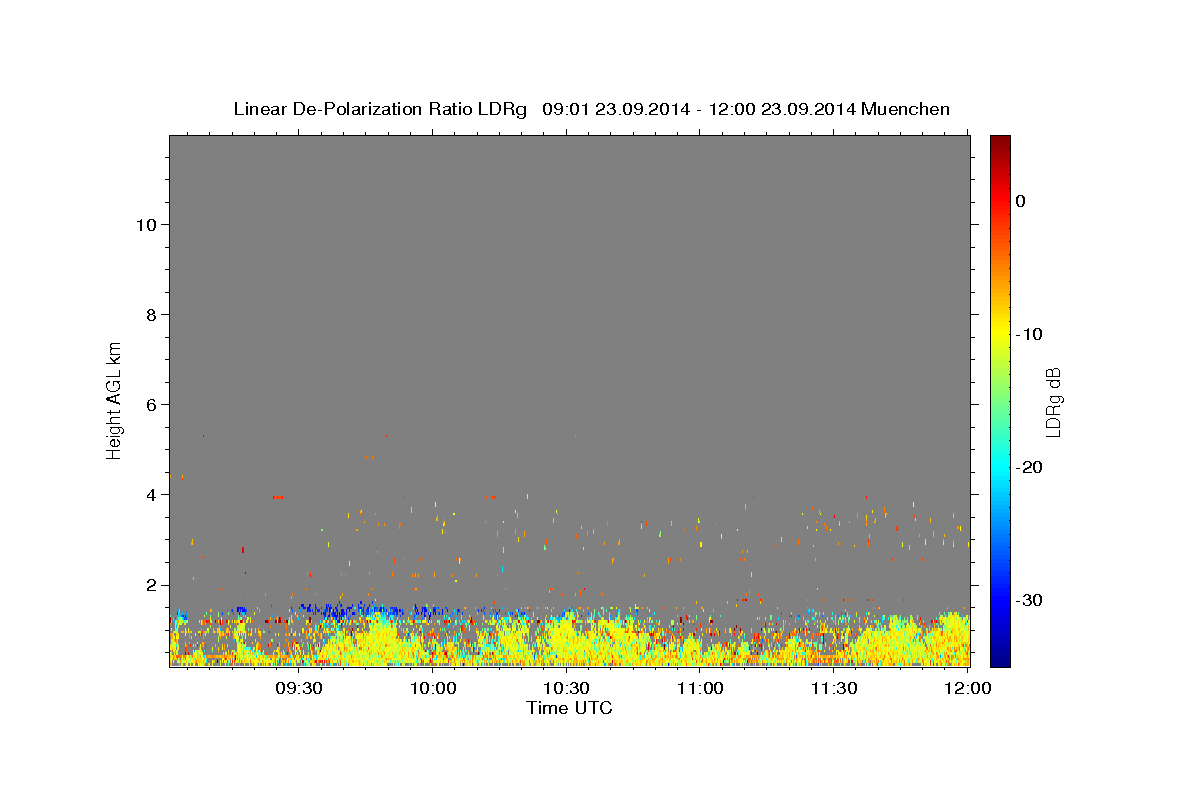Pick the dark red top of the colorbar
Viewport: 1200px width, 800px height.
[1000, 142]
